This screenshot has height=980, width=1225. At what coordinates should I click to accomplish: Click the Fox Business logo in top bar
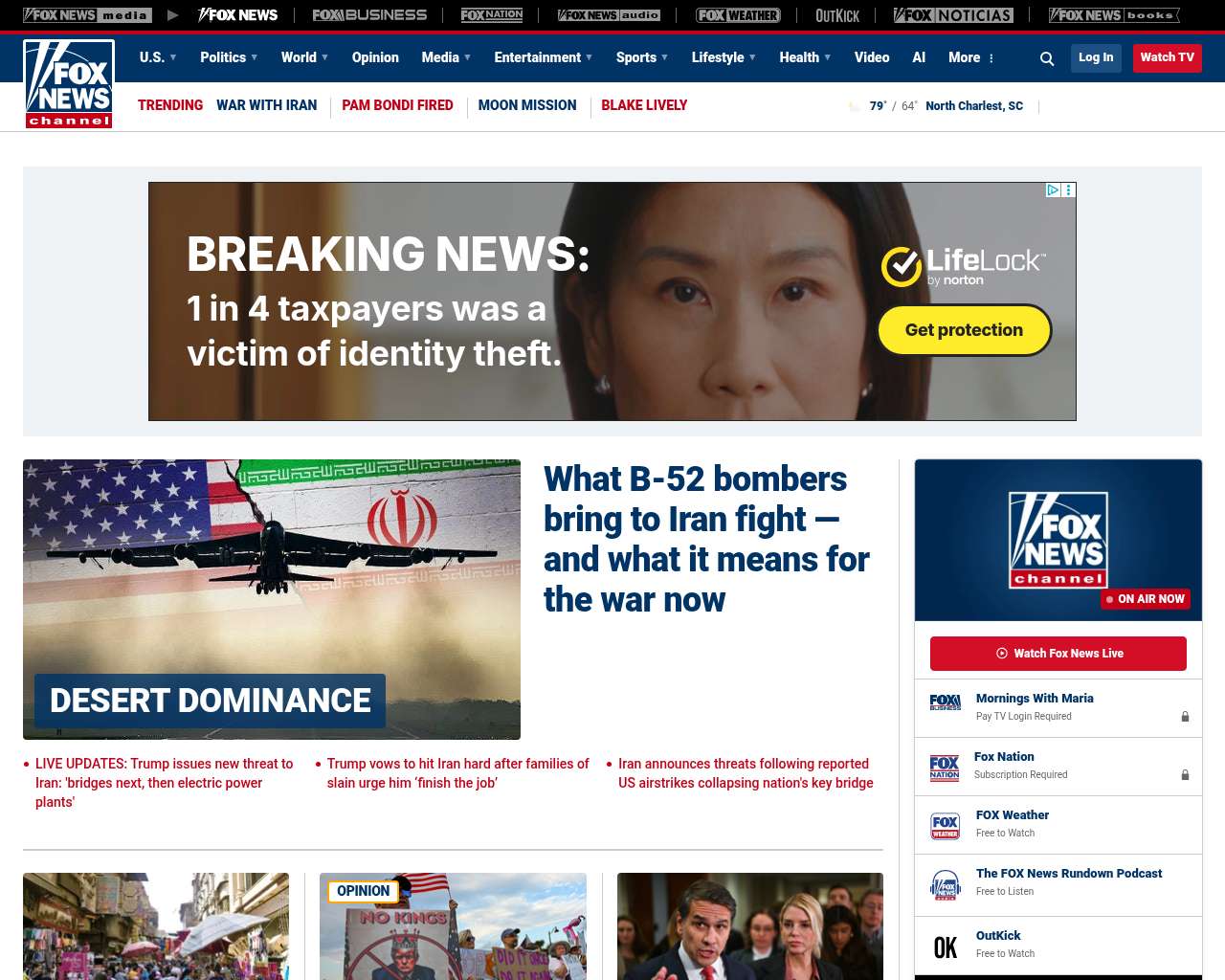pyautogui.click(x=369, y=15)
